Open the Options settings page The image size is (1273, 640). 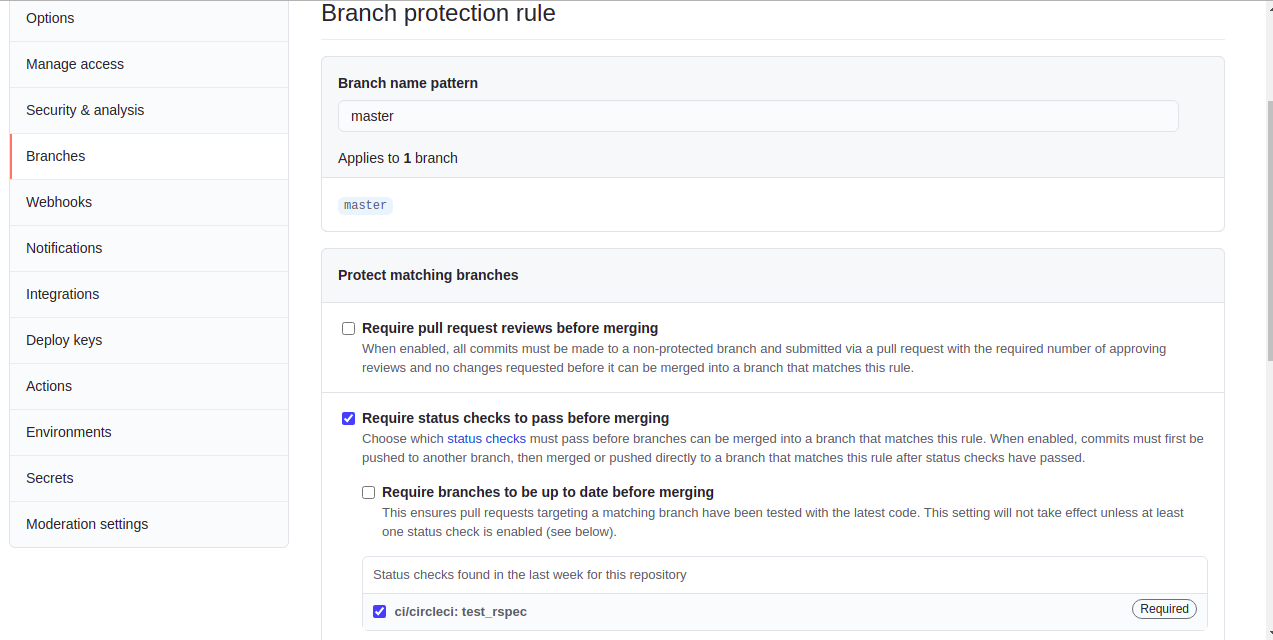point(50,18)
